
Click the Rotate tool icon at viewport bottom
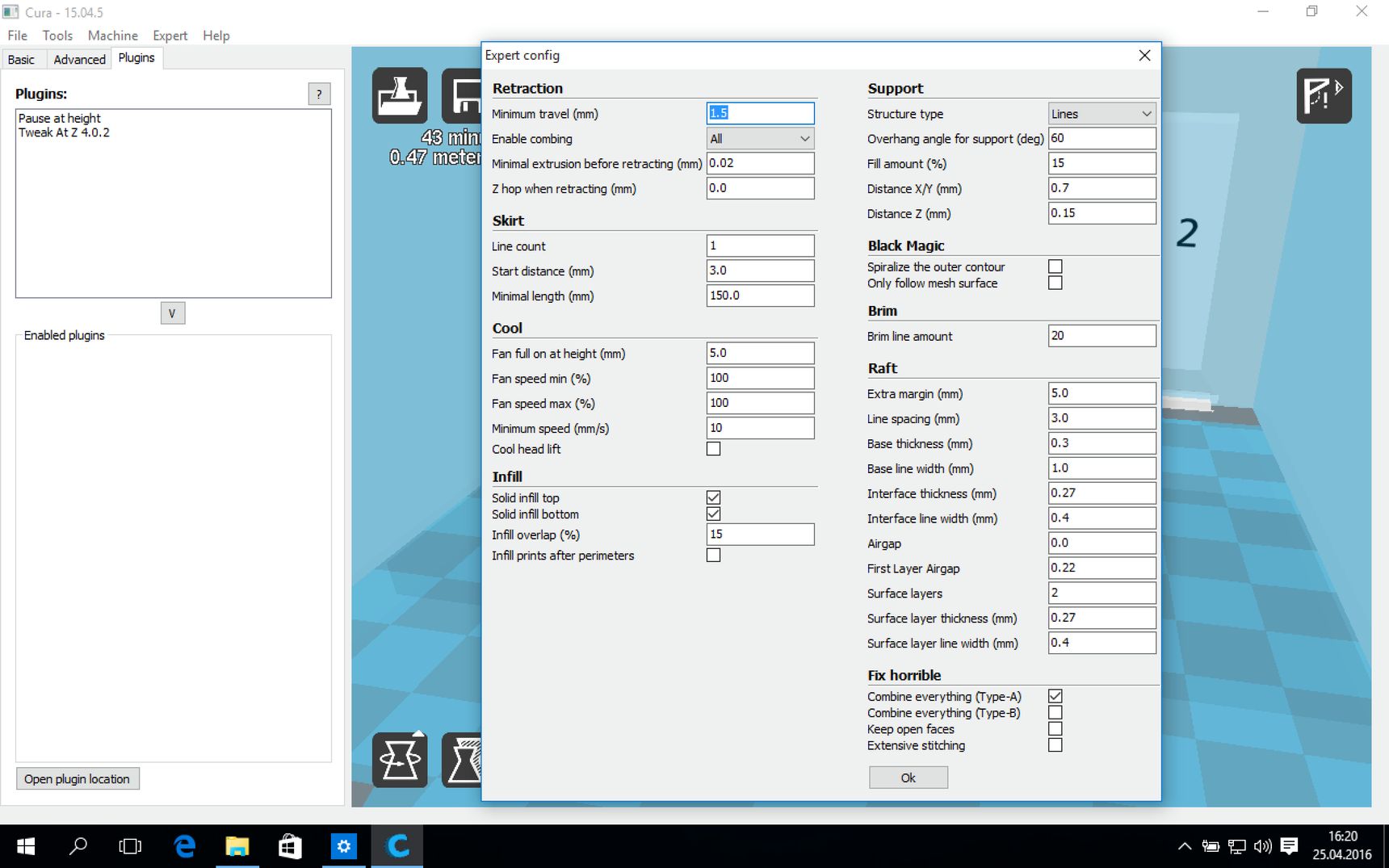point(400,760)
